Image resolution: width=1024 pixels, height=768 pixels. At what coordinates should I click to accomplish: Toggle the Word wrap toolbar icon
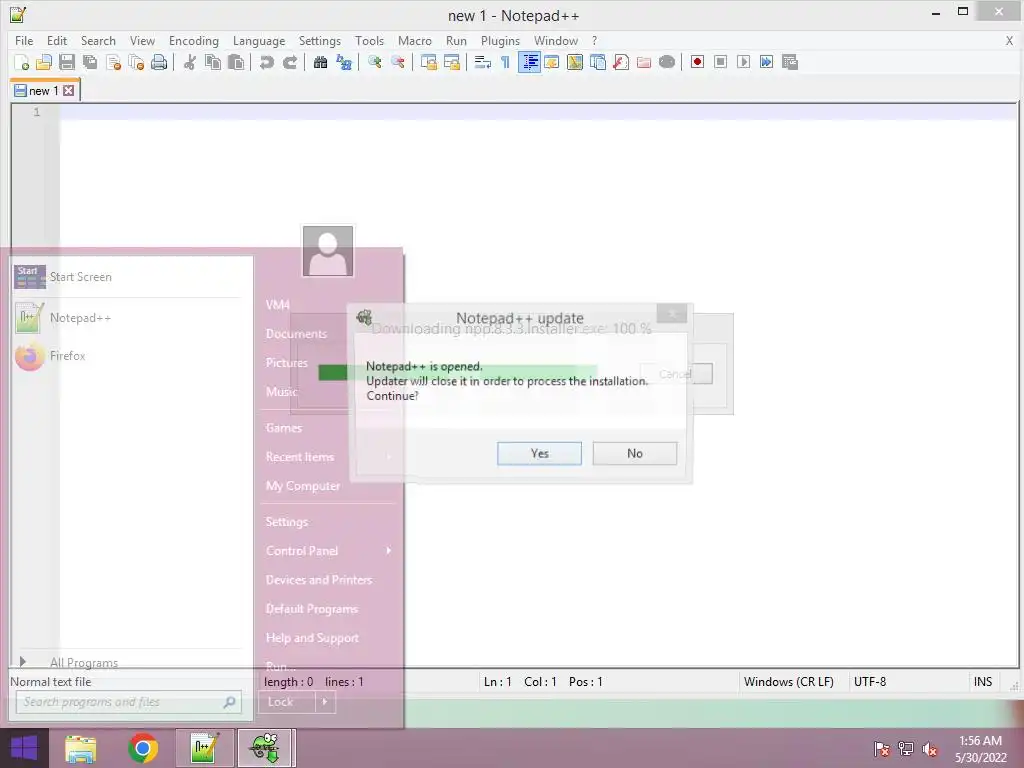[x=483, y=62]
